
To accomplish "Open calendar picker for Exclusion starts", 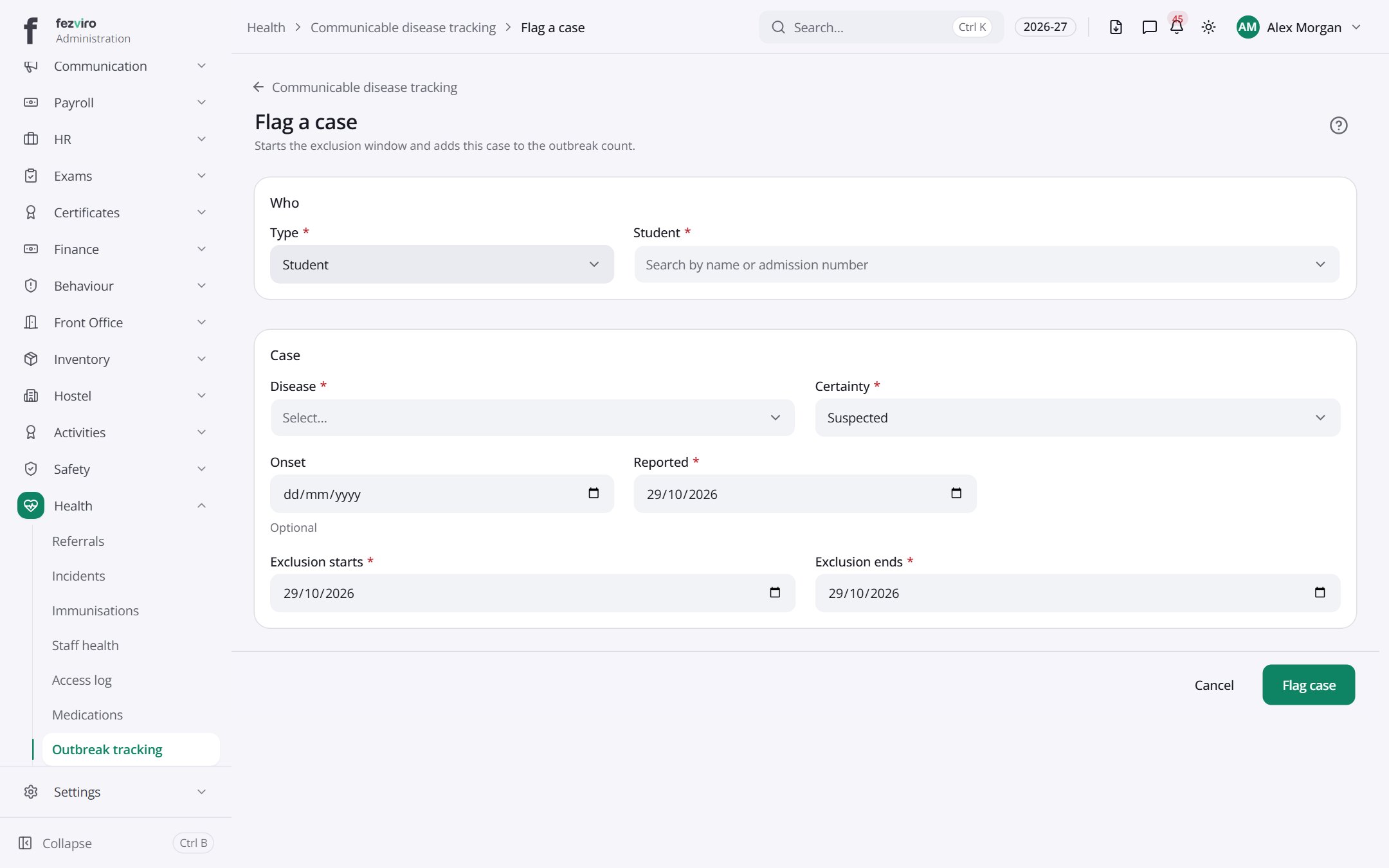I will (775, 592).
